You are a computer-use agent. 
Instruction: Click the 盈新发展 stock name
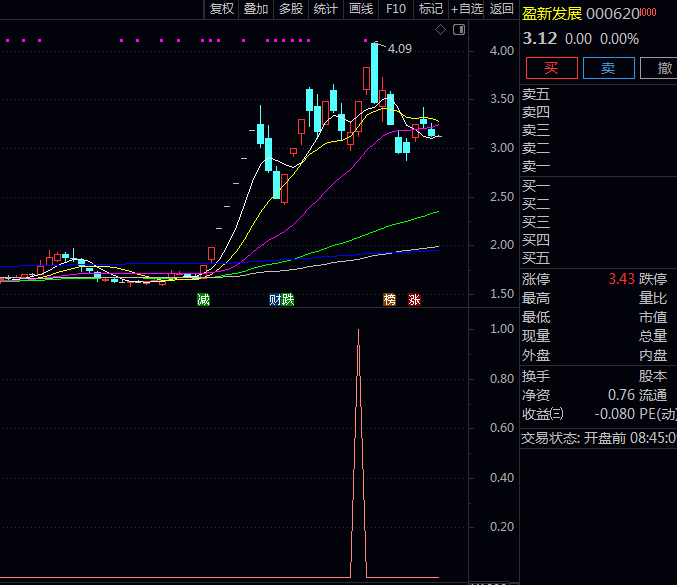(551, 13)
